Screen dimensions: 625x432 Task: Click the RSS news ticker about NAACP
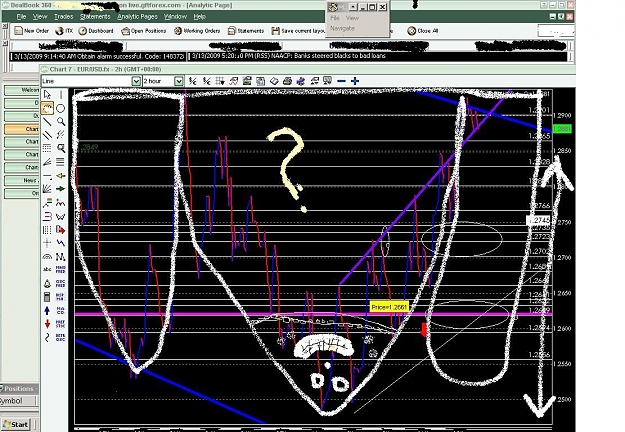pos(289,56)
